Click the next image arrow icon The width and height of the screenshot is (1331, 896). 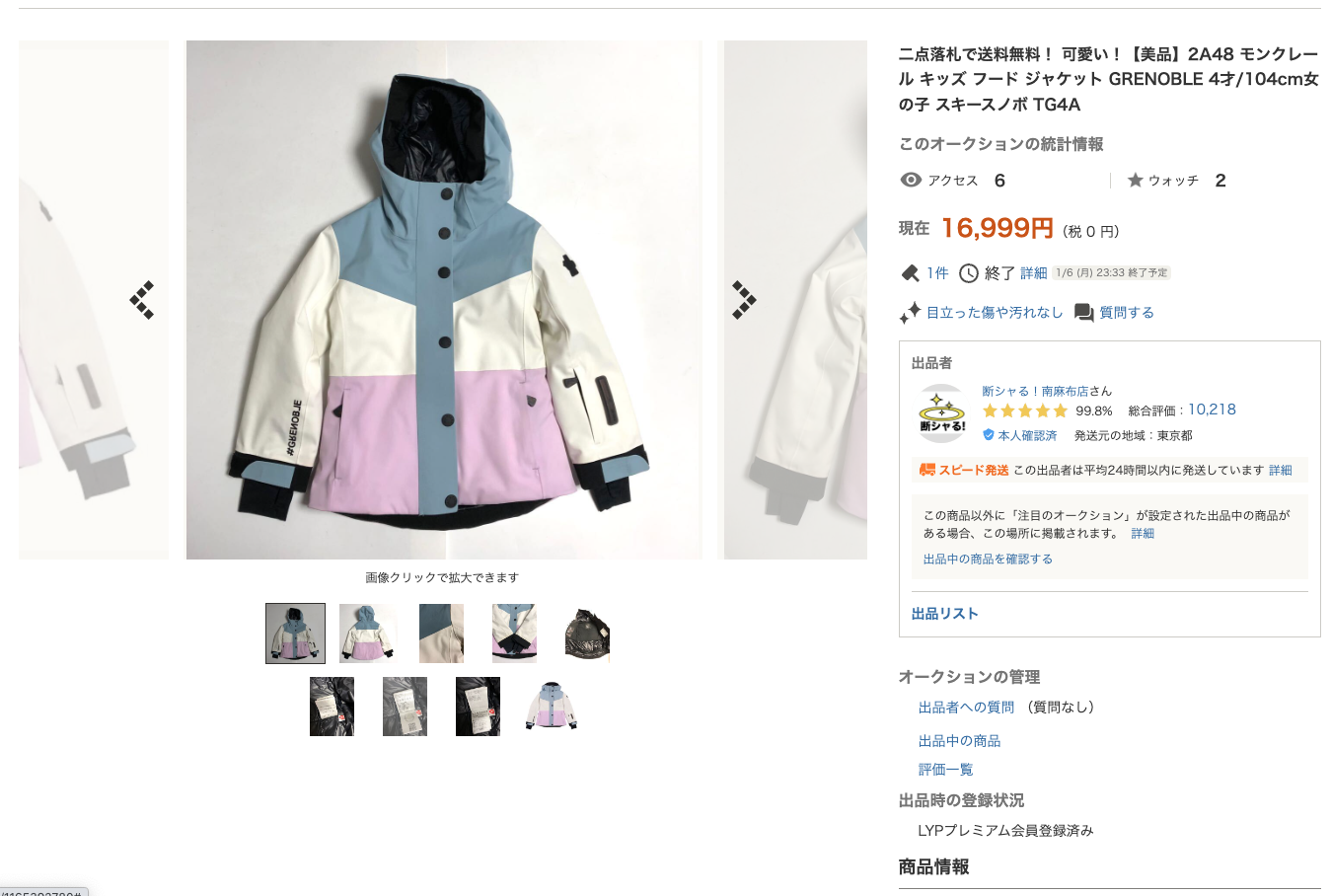coord(744,300)
